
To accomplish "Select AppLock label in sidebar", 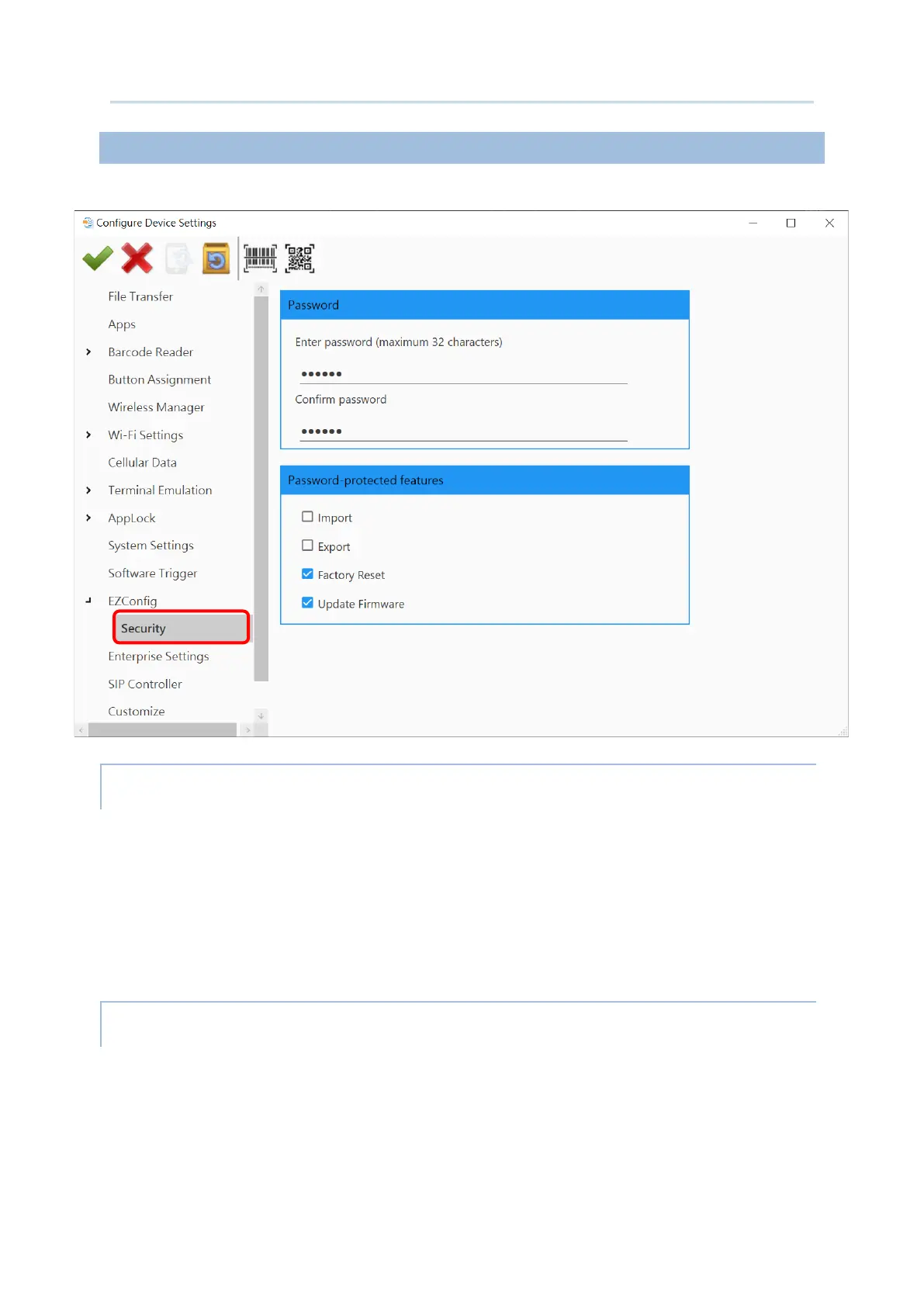I will [x=132, y=518].
